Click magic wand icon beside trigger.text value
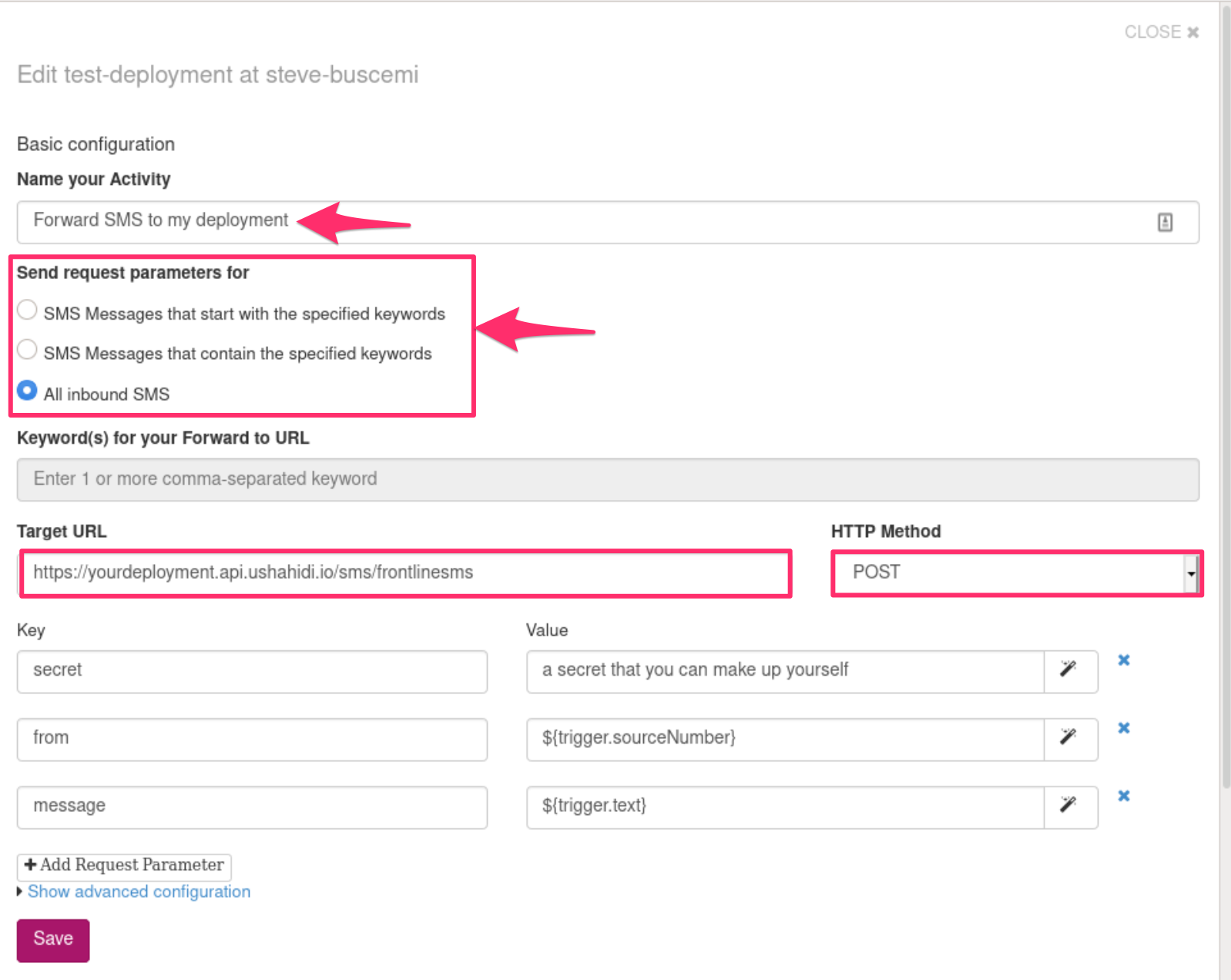The width and height of the screenshot is (1231, 980). point(1069,806)
